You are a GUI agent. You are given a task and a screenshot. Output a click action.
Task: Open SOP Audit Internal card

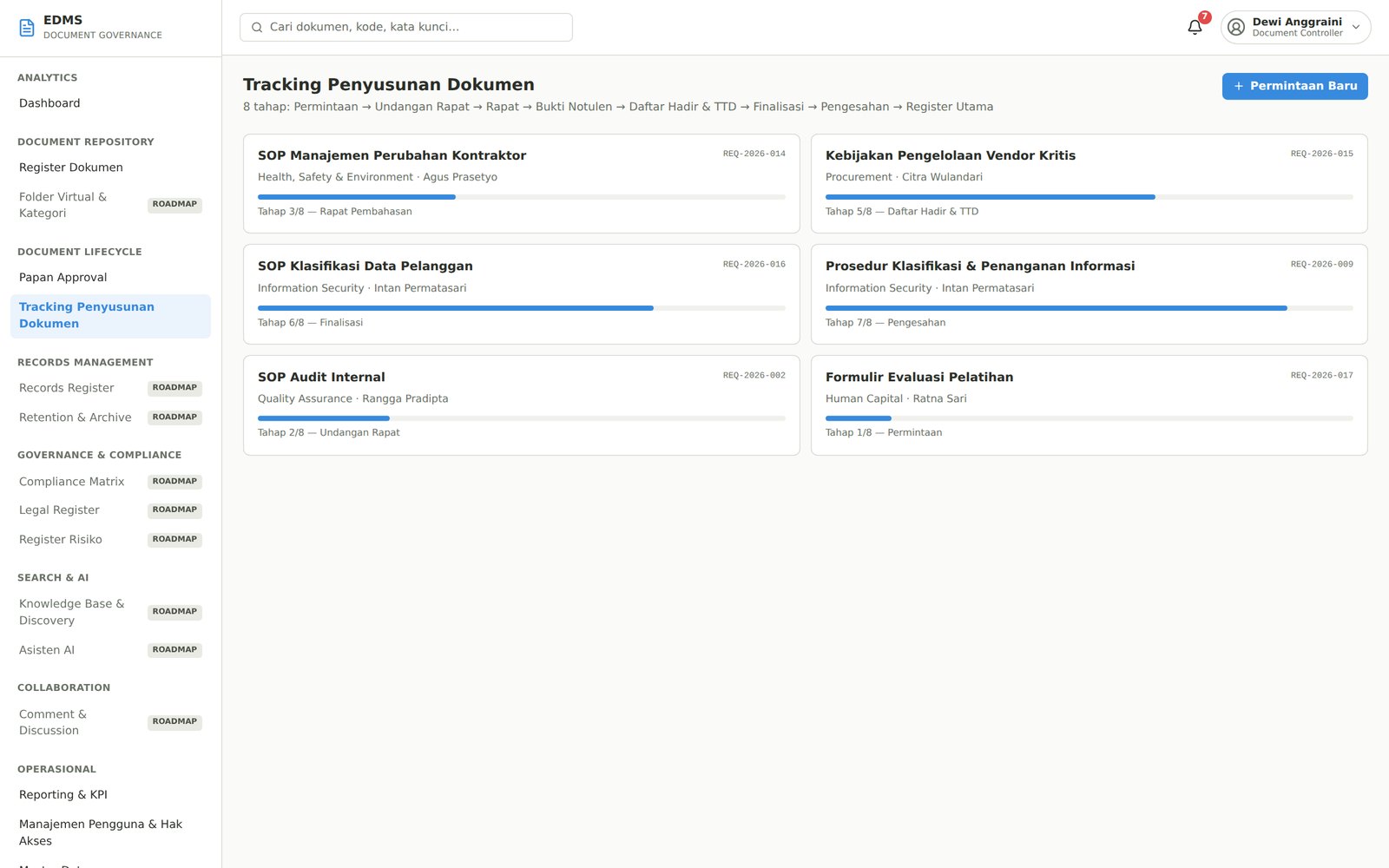pos(521,405)
